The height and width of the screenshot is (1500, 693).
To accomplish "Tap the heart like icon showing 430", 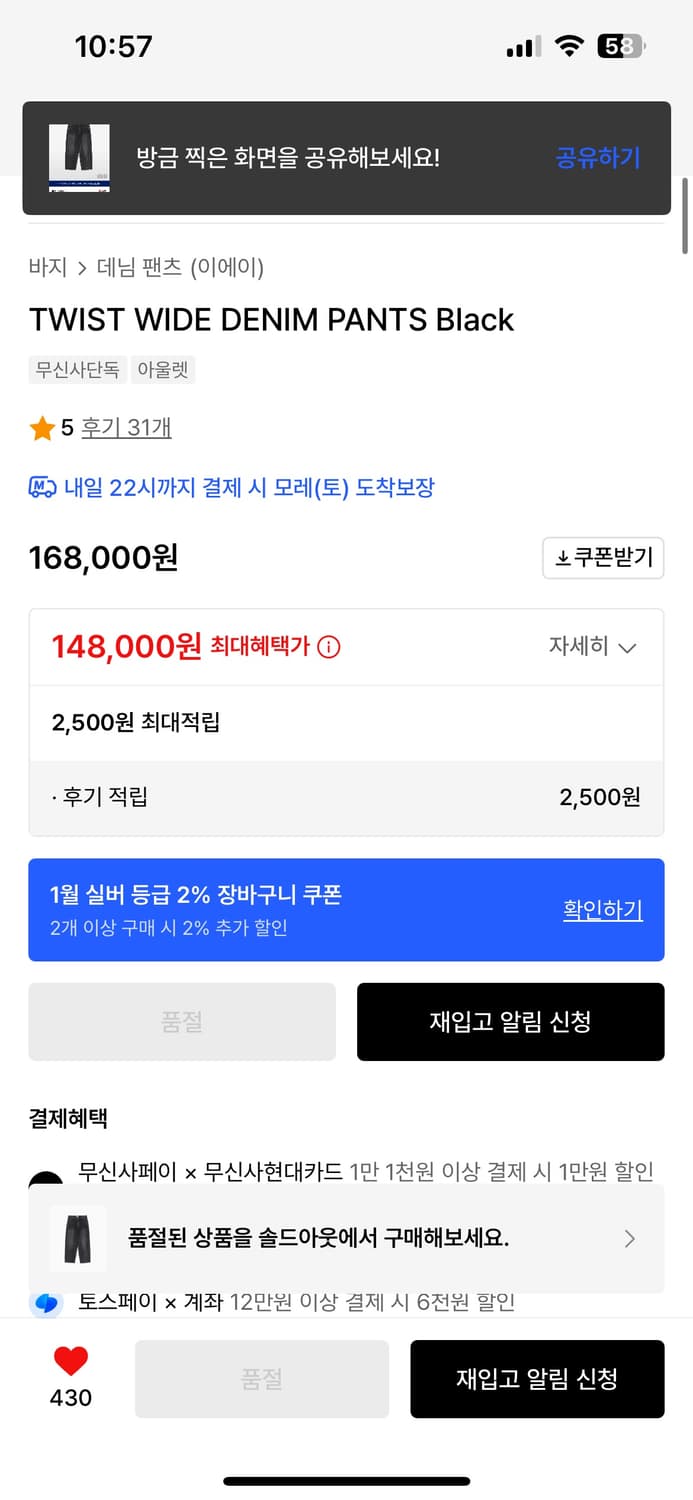I will click(x=68, y=1361).
